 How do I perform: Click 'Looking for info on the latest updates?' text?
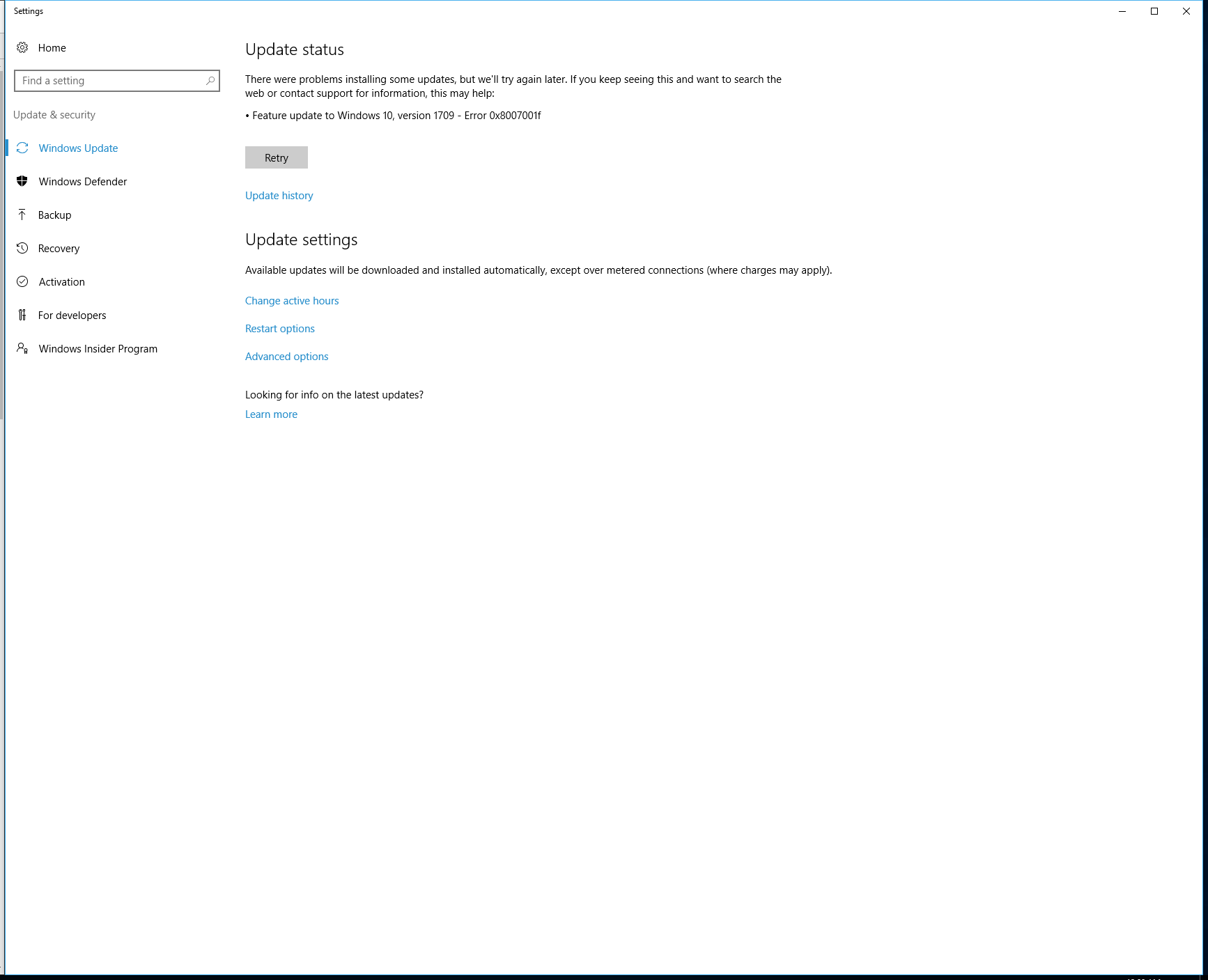click(334, 395)
